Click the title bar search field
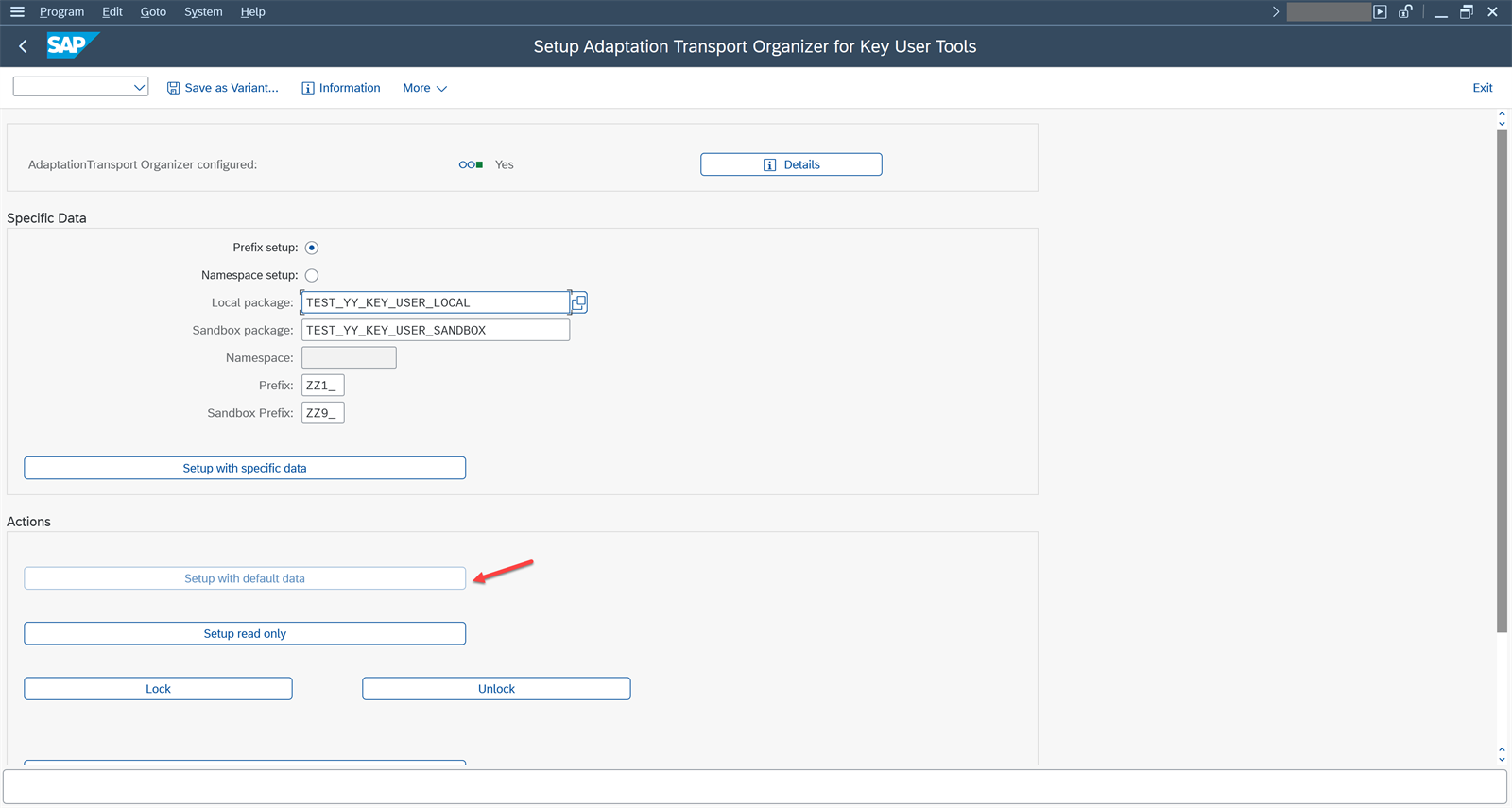 click(1329, 11)
